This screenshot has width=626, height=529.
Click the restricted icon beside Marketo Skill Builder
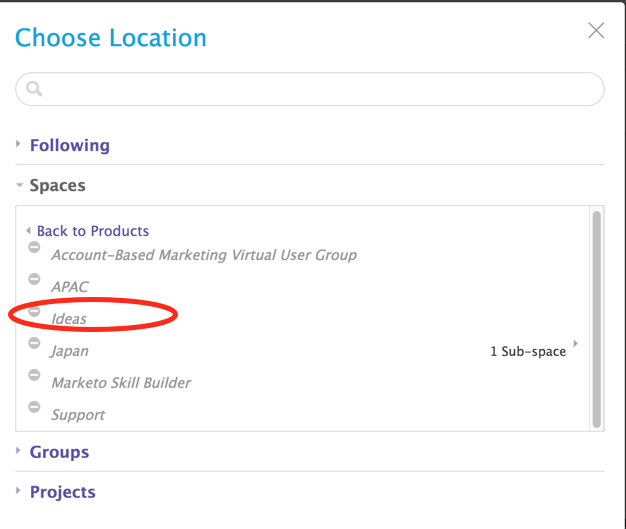pyautogui.click(x=34, y=375)
